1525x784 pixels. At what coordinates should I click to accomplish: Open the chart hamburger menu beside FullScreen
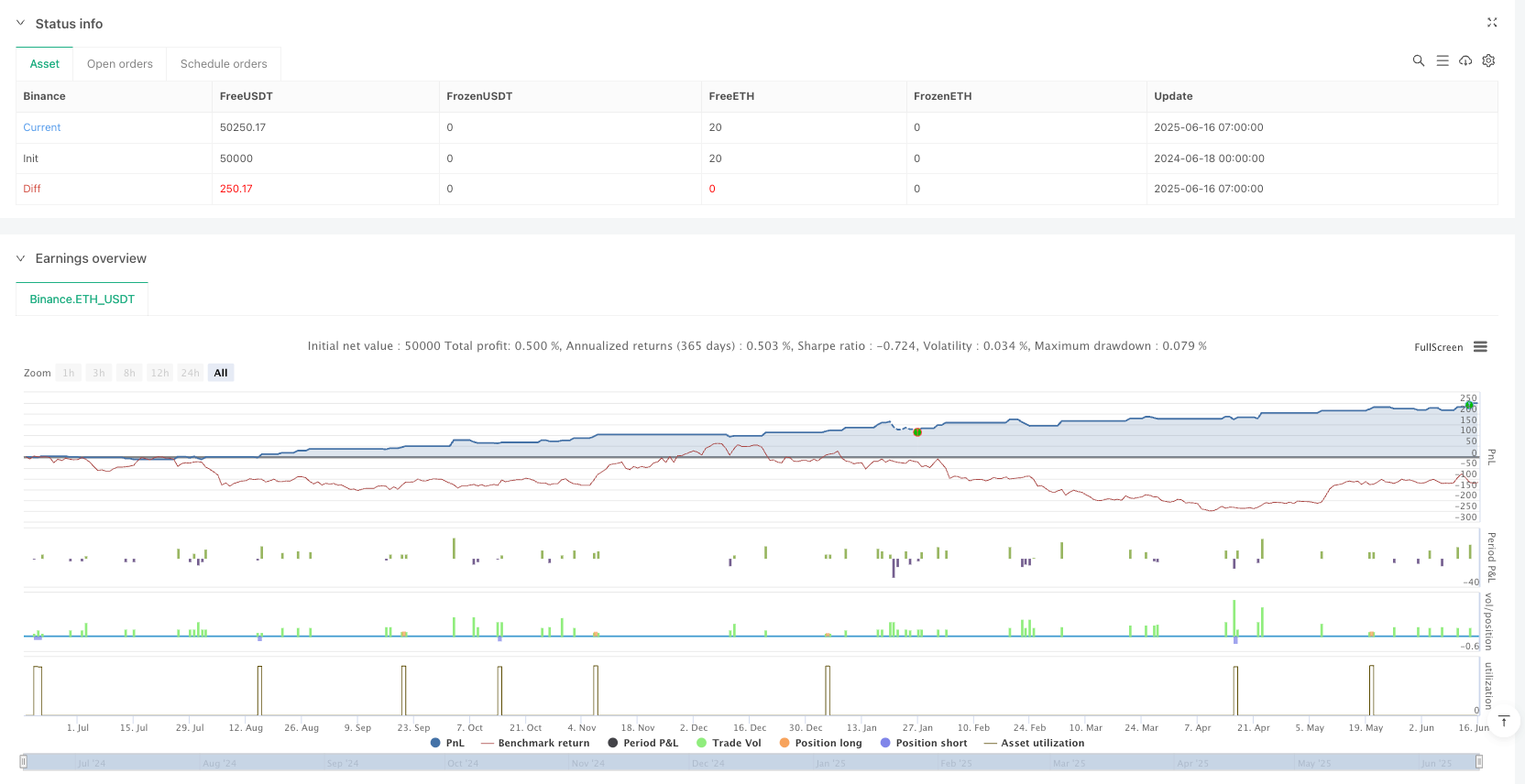click(x=1480, y=347)
